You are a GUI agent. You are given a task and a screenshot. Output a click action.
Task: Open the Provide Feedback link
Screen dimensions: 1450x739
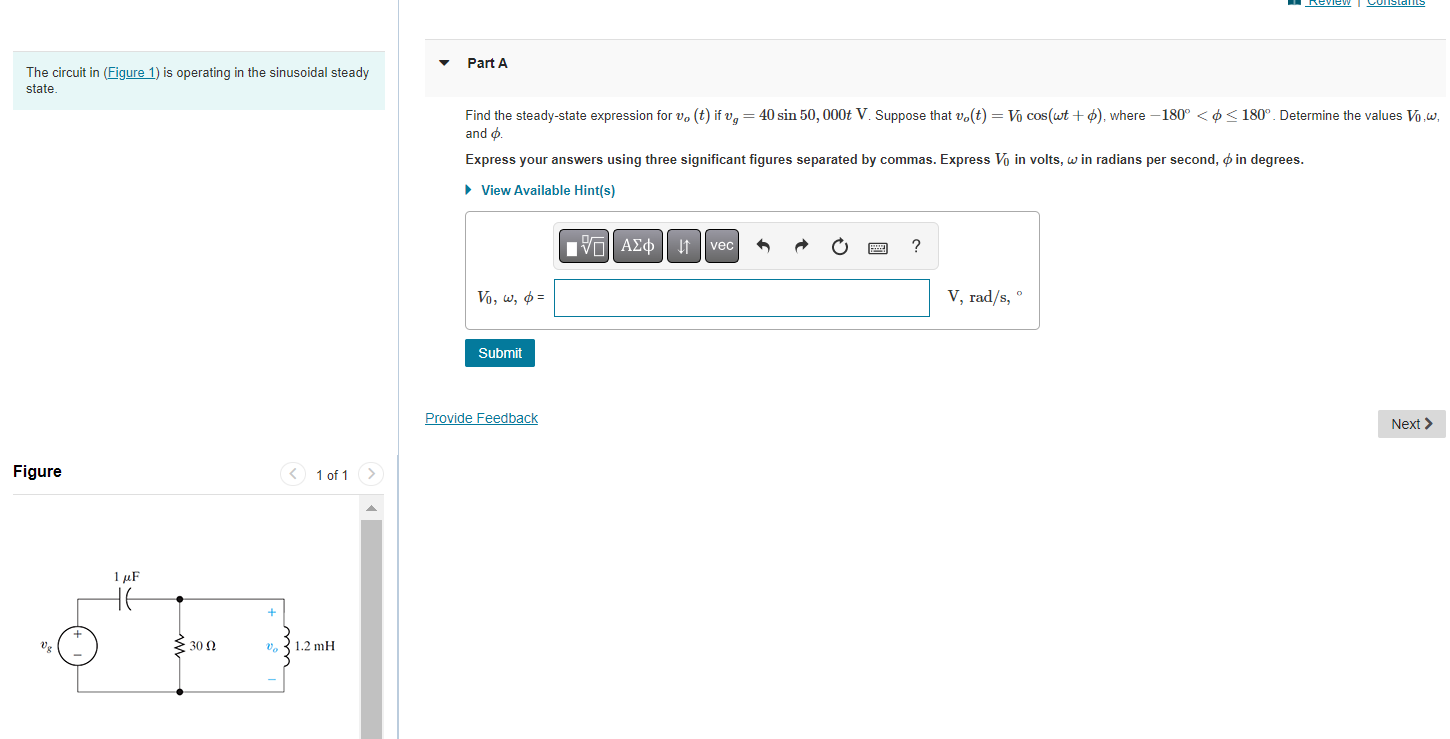(481, 418)
